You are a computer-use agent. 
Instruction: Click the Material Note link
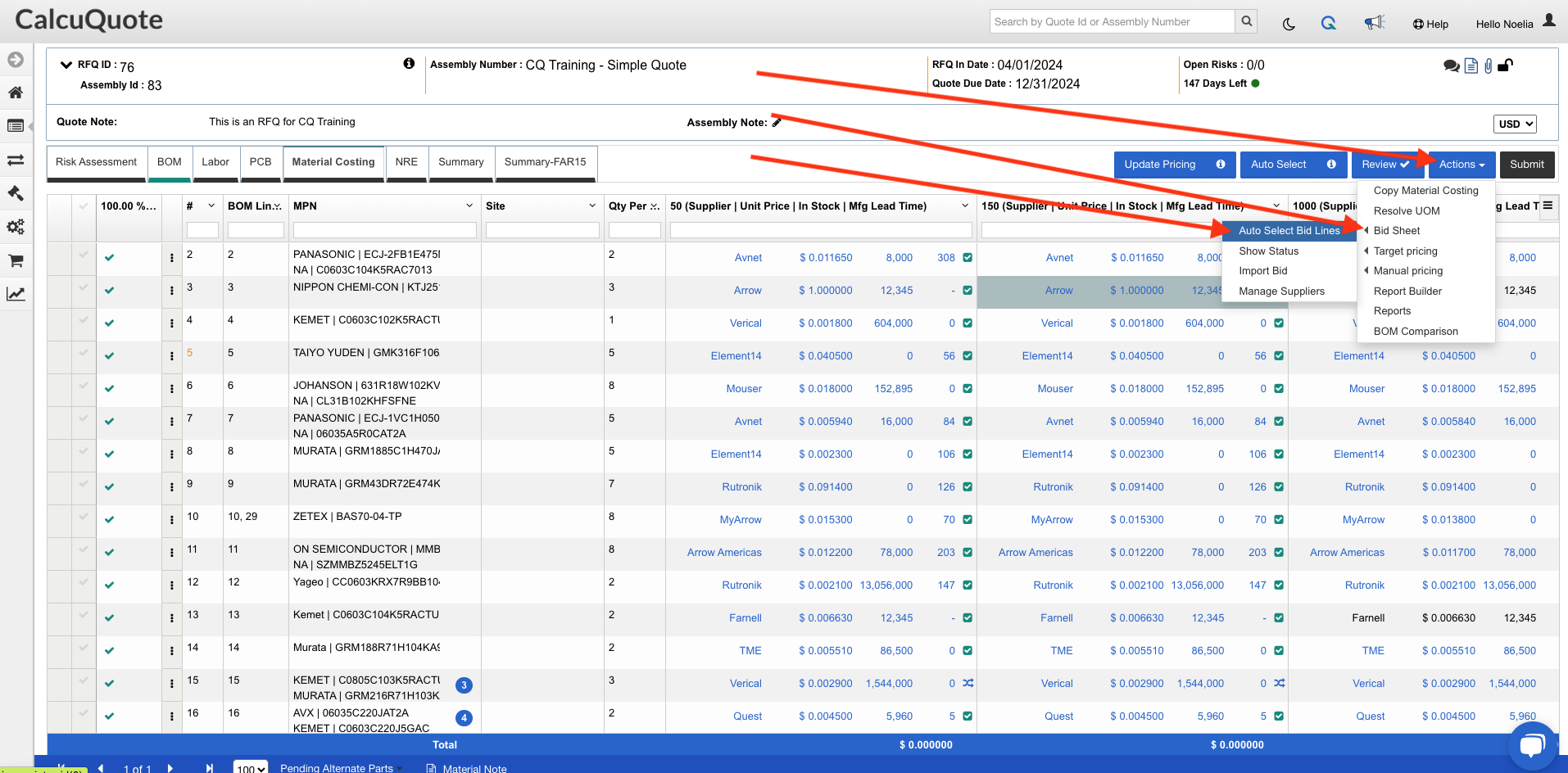coord(467,768)
